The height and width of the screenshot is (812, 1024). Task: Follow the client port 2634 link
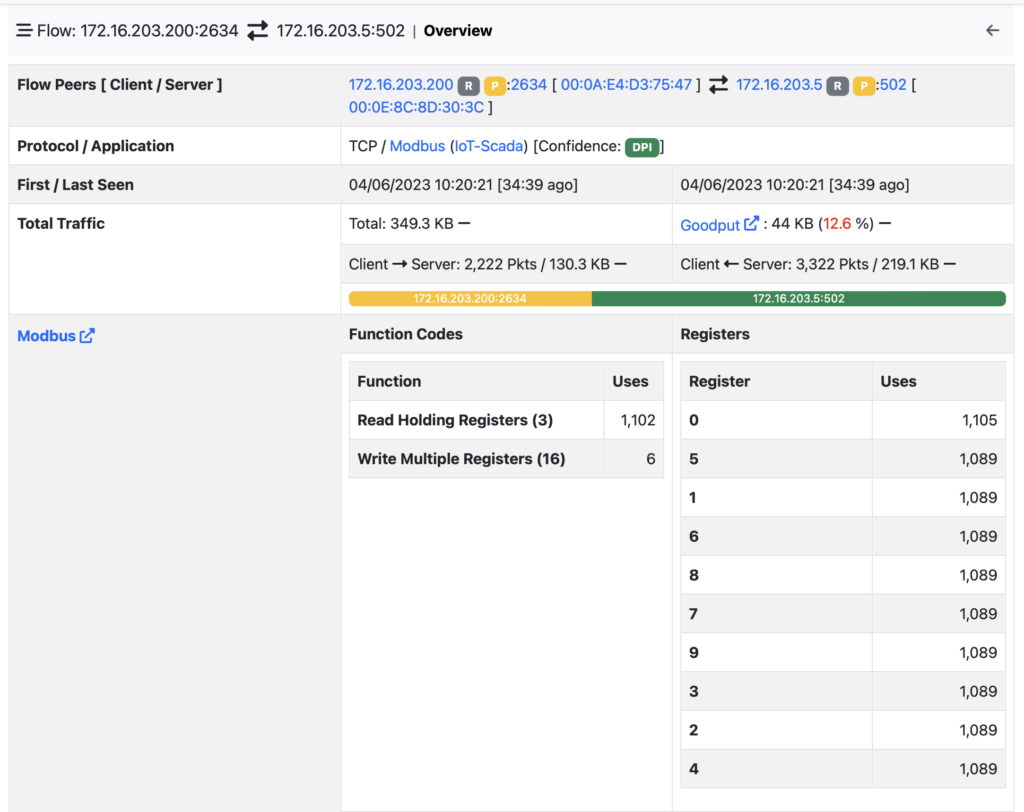coord(528,85)
